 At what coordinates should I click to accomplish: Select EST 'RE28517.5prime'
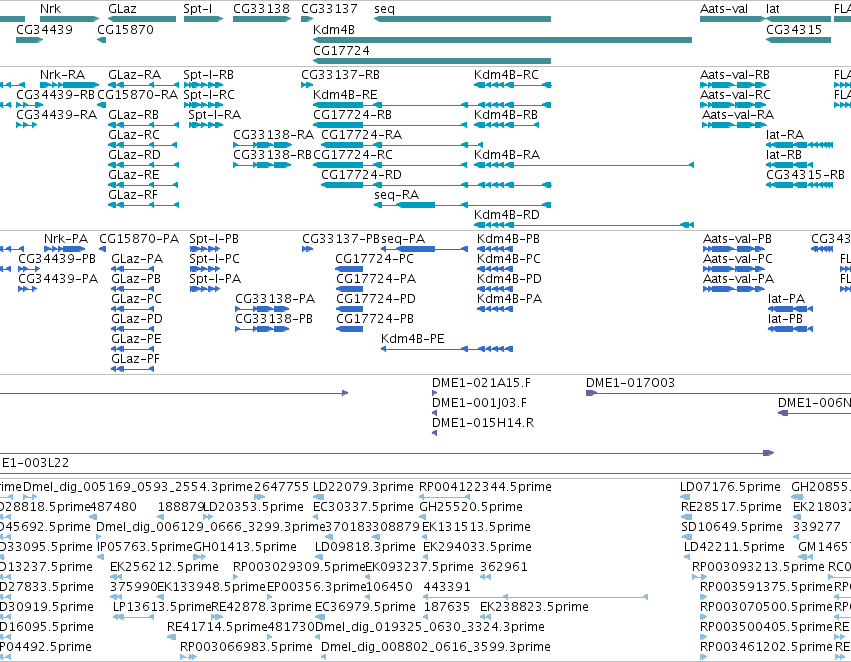(x=731, y=507)
